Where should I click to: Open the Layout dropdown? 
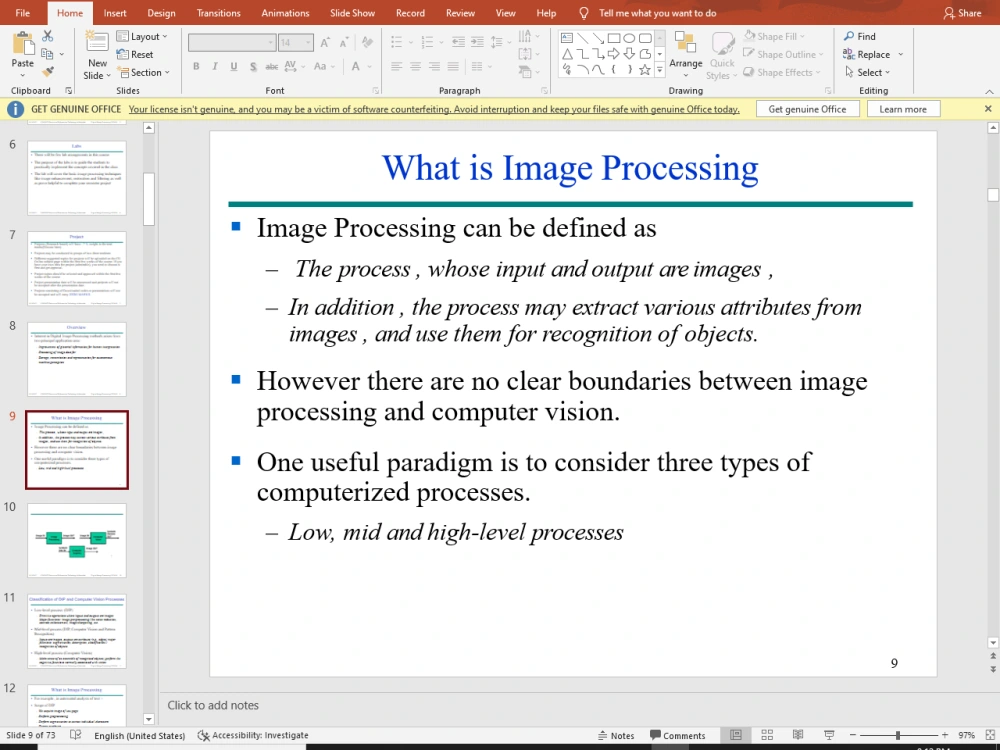(142, 36)
